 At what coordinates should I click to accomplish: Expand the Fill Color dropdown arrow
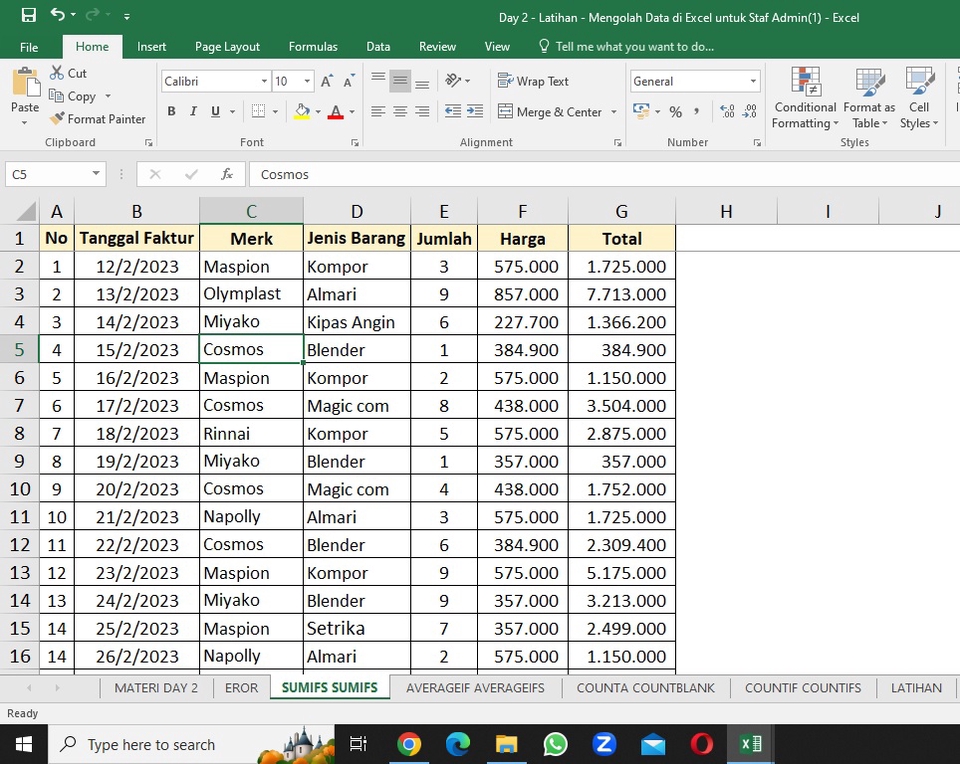318,112
